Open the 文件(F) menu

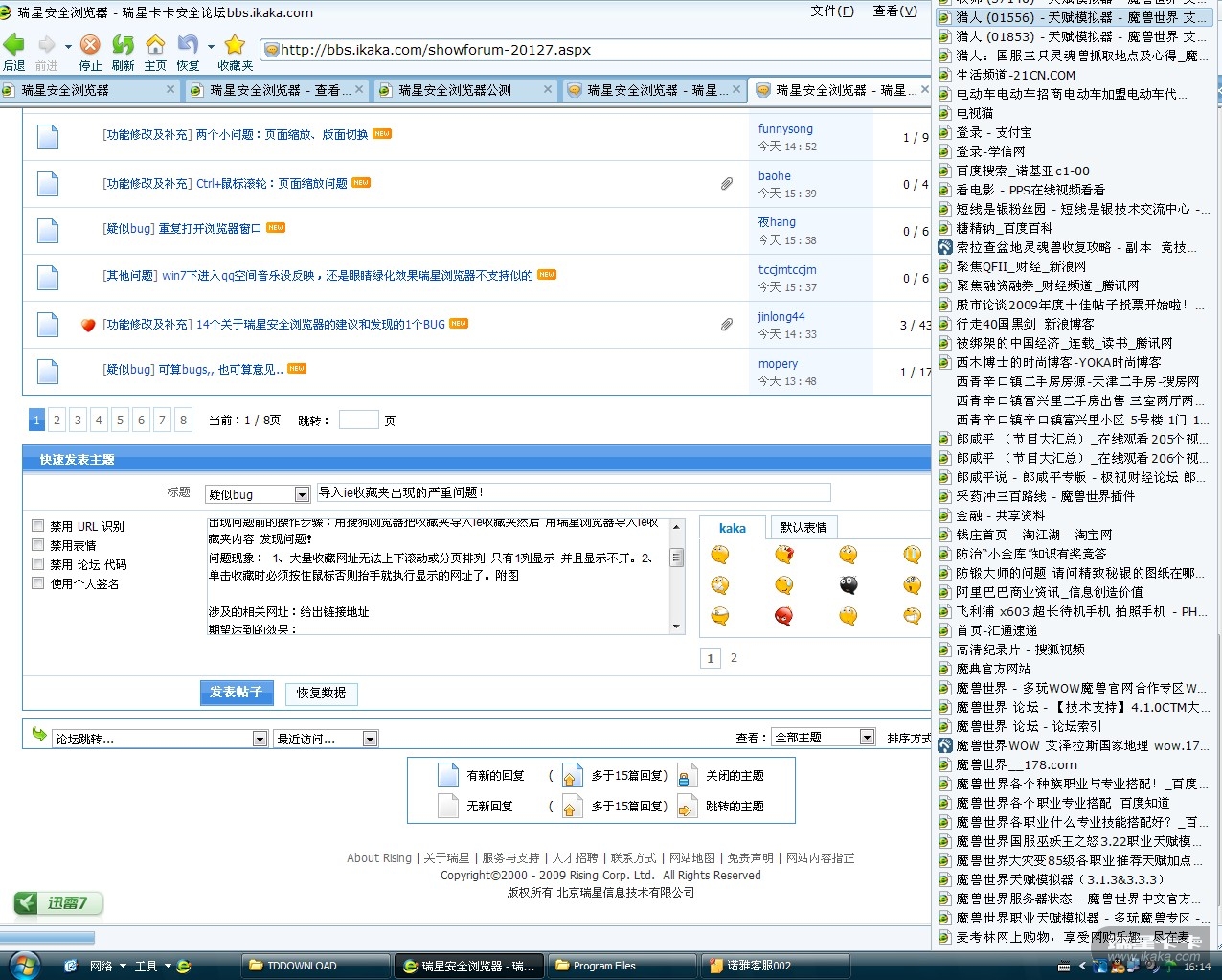tap(832, 11)
